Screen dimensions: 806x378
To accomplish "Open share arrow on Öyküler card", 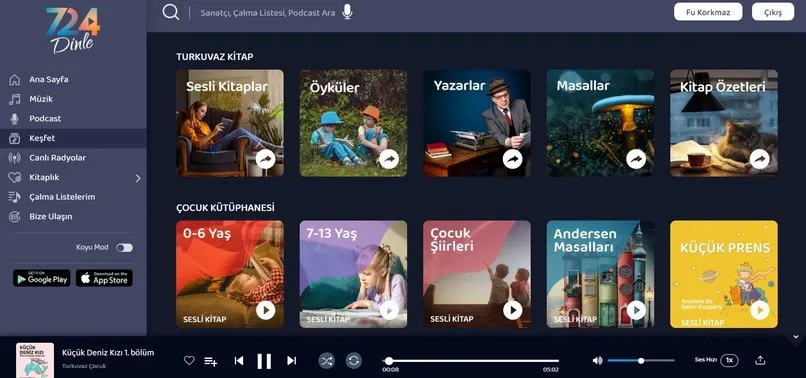I will click(x=389, y=159).
